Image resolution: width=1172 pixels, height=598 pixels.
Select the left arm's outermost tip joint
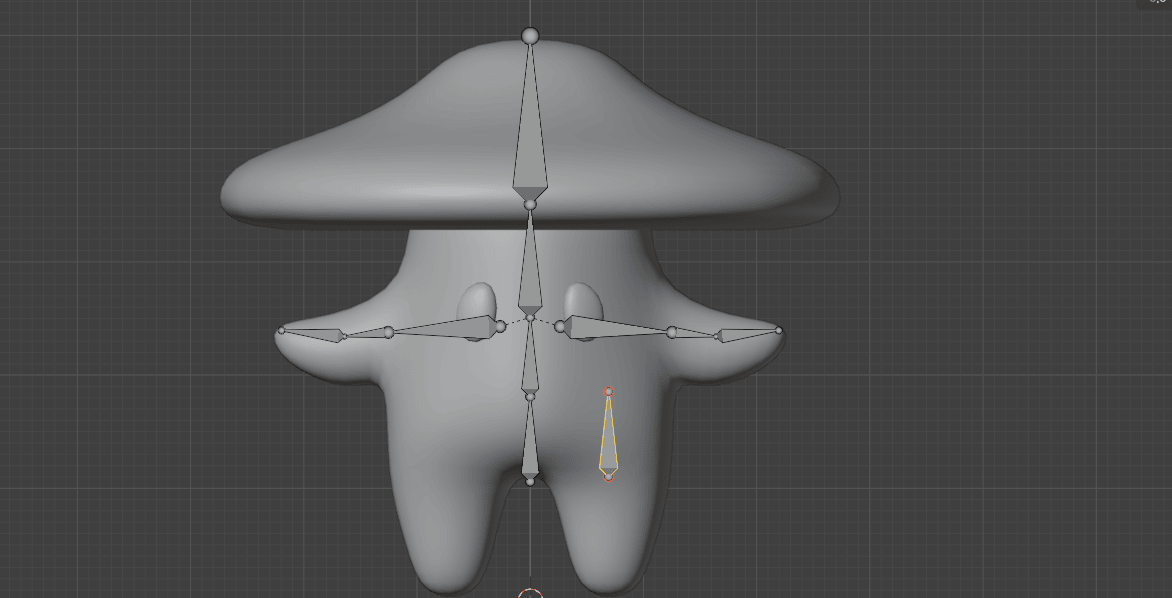click(x=281, y=330)
